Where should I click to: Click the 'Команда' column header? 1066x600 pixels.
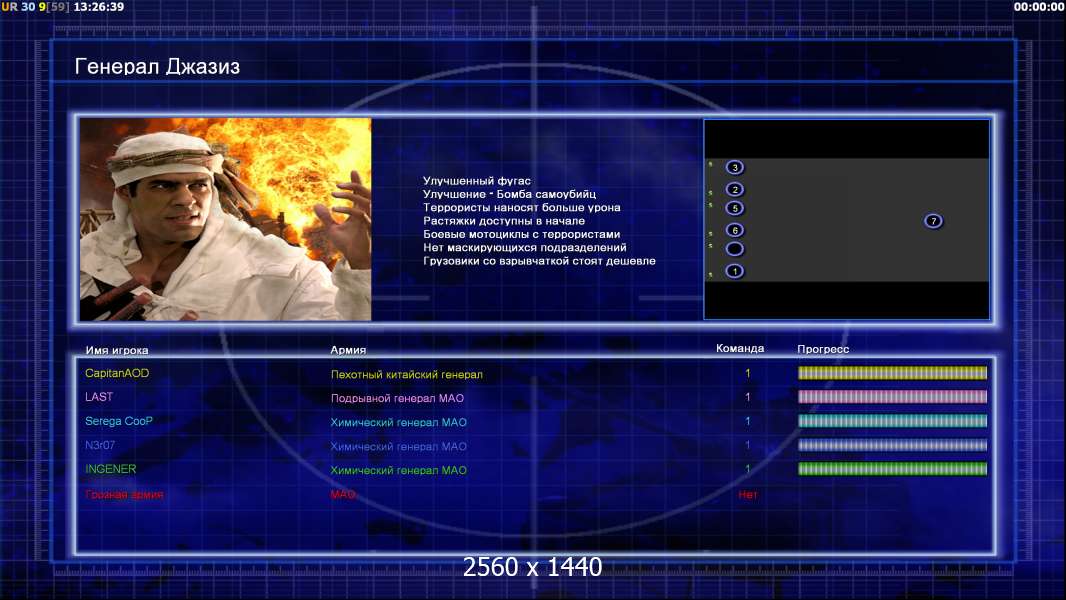pos(740,349)
